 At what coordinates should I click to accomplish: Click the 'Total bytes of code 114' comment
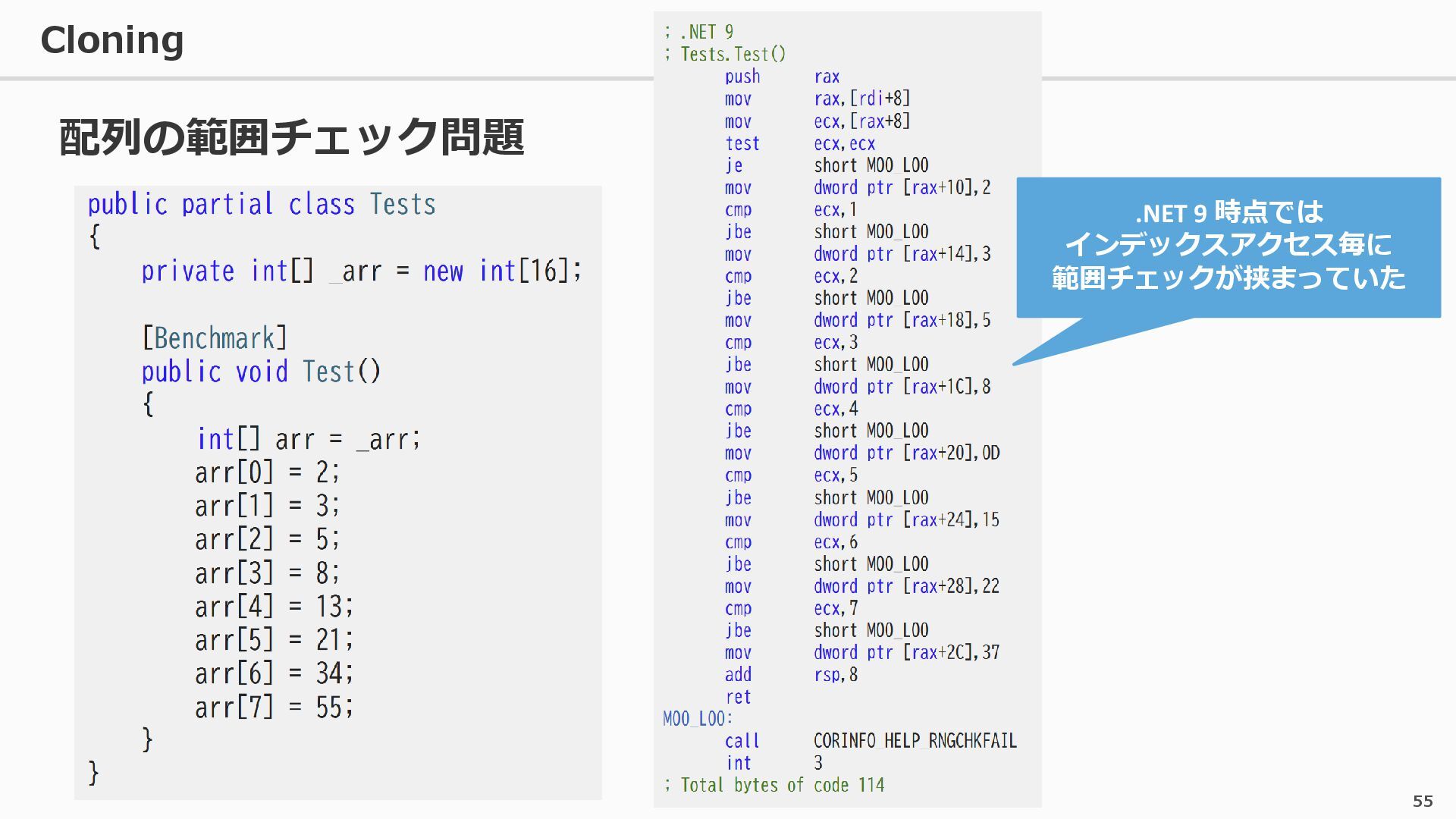(775, 786)
